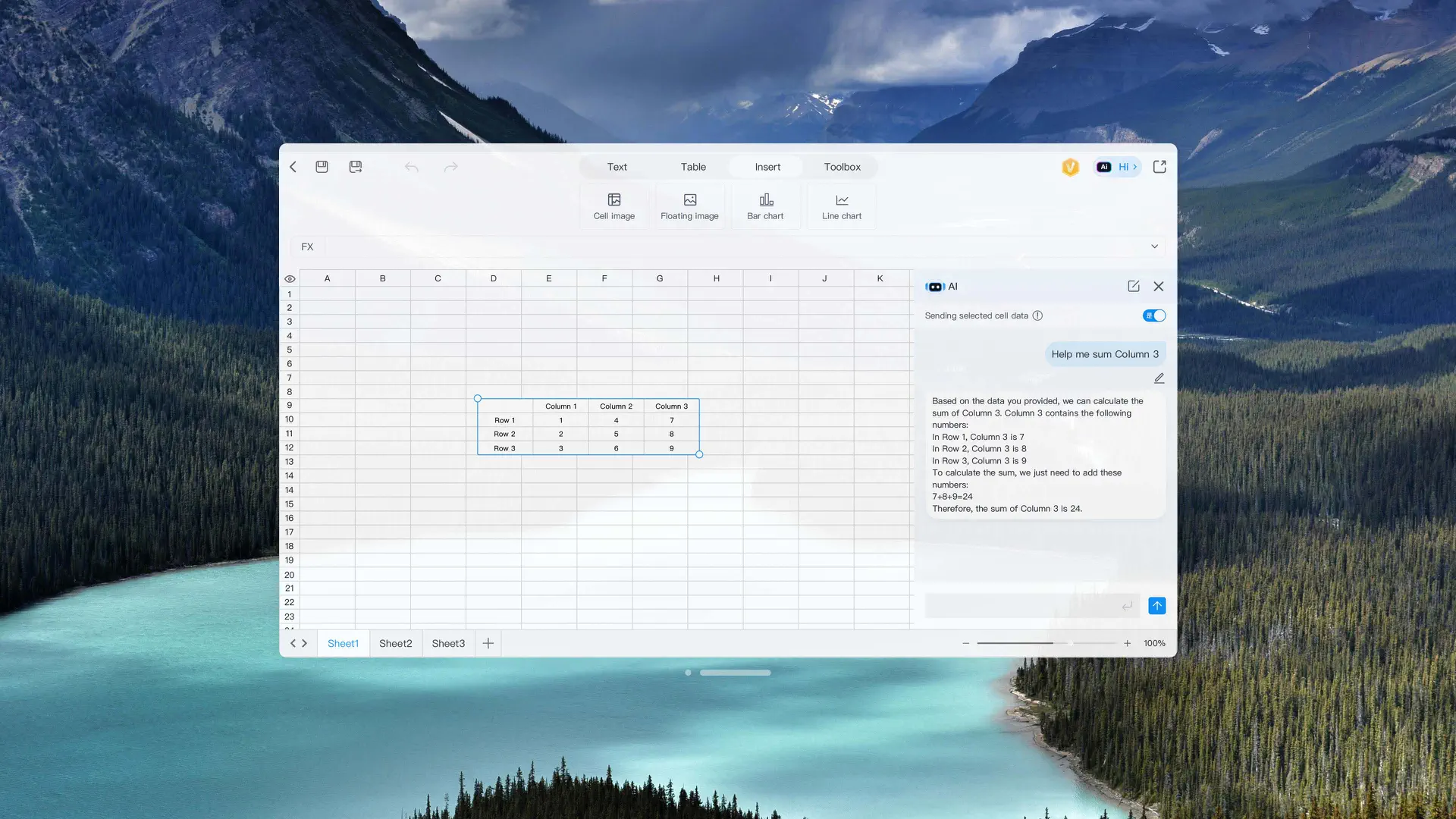Image resolution: width=1456 pixels, height=819 pixels.
Task: Add a new sheet with plus button
Action: pyautogui.click(x=488, y=642)
